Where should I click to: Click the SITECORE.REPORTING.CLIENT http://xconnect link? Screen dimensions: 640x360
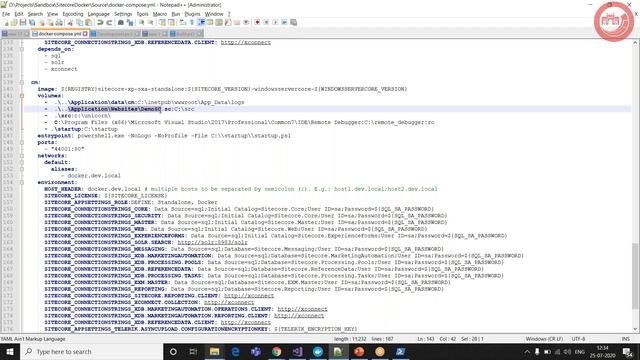pos(249,296)
